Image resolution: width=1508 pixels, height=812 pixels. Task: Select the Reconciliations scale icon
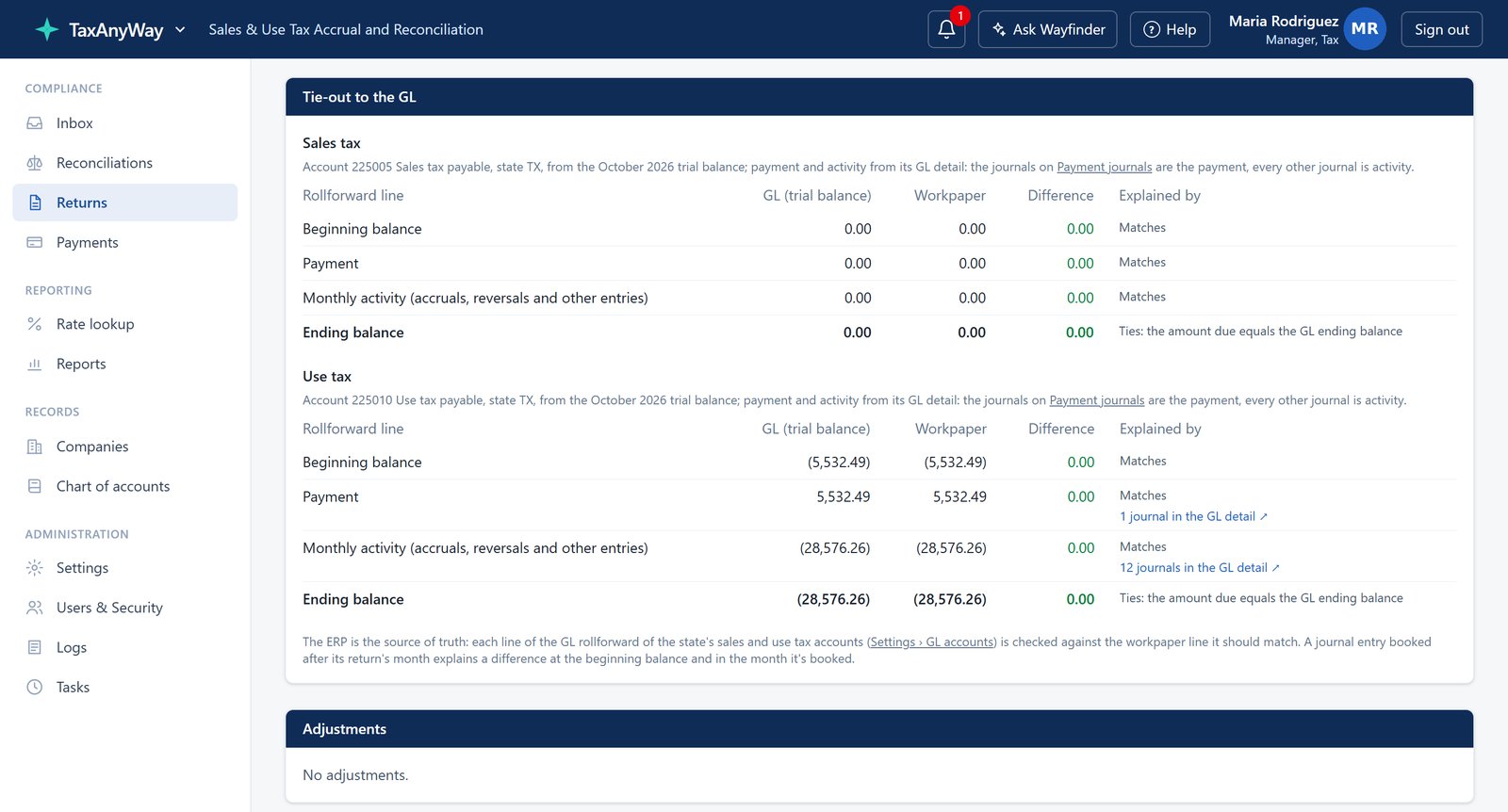coord(35,163)
